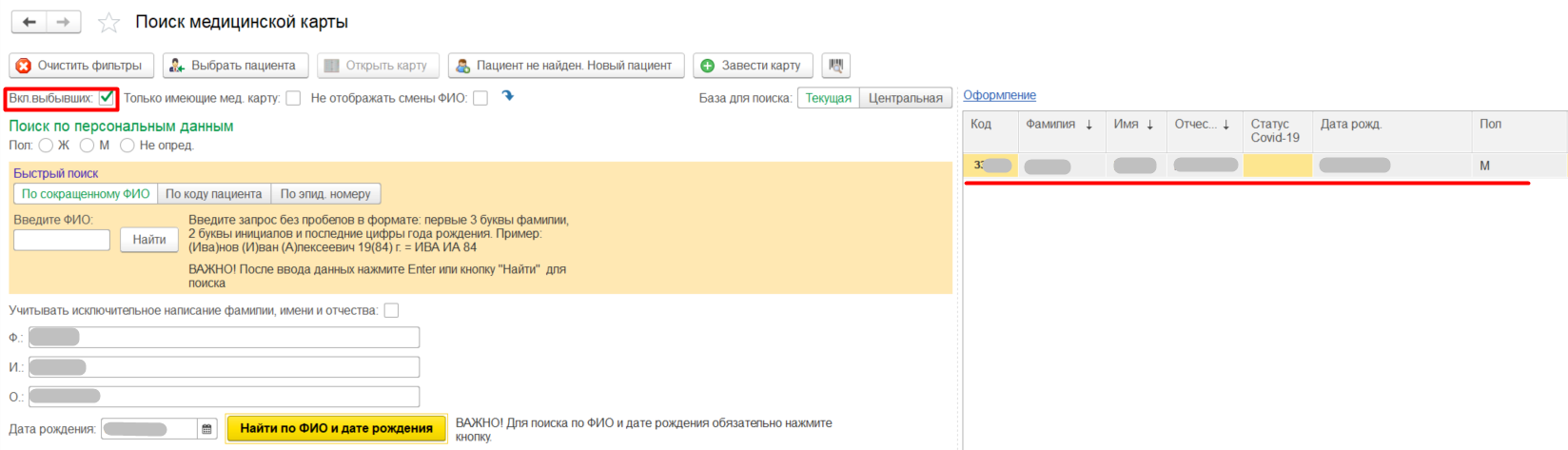Add page to favorites star

click(109, 23)
